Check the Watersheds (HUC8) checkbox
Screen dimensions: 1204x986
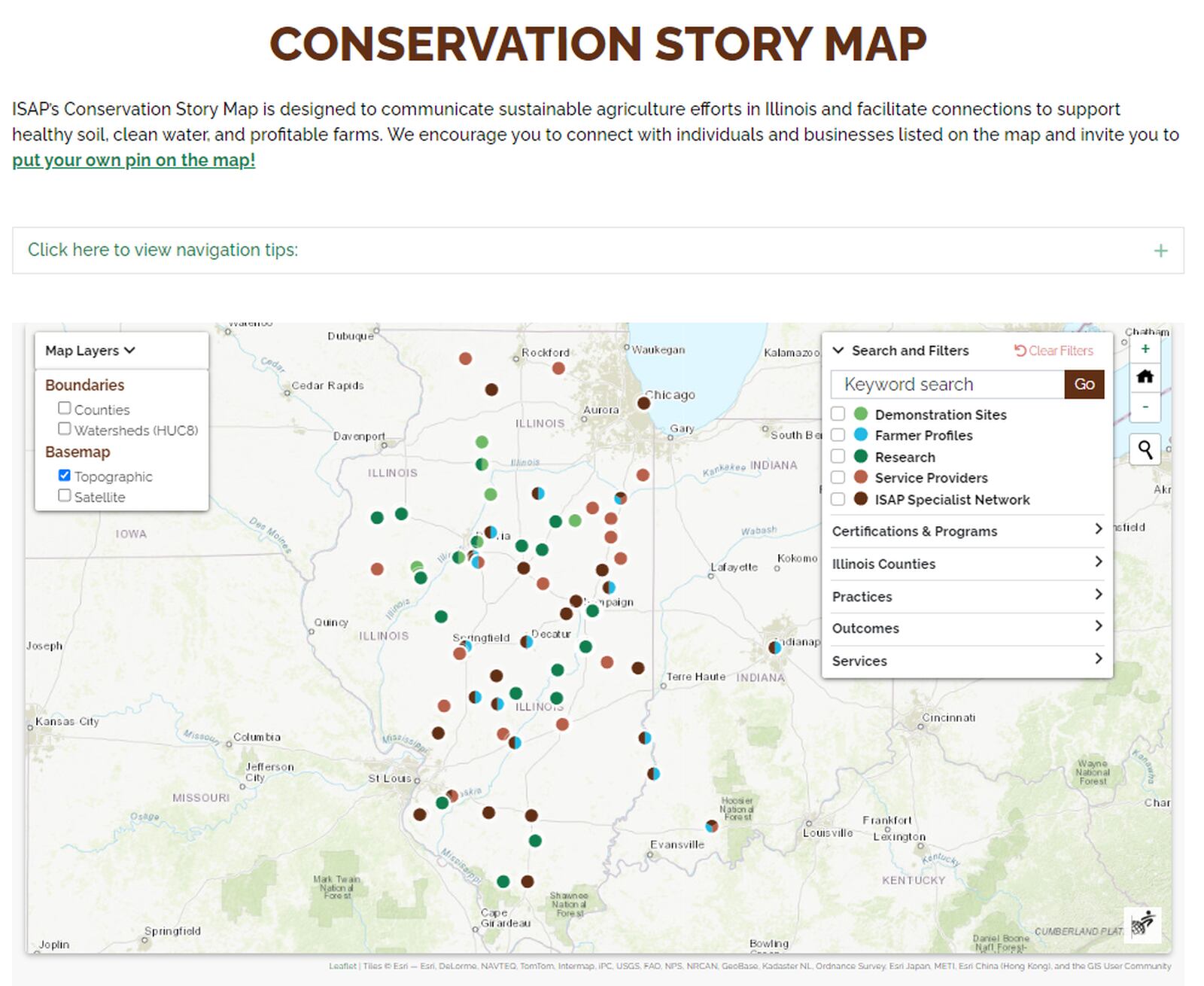[65, 428]
